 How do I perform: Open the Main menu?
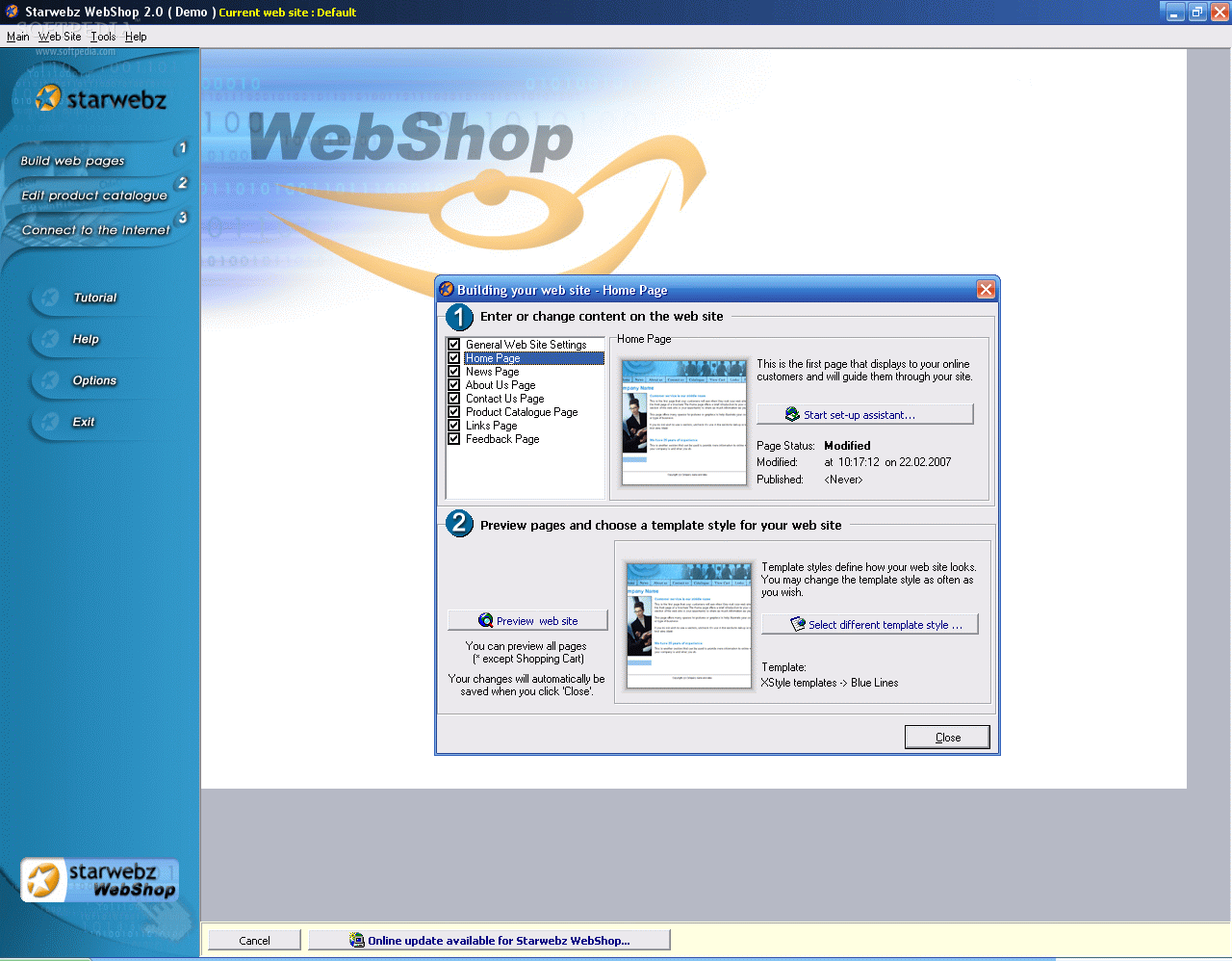point(18,37)
